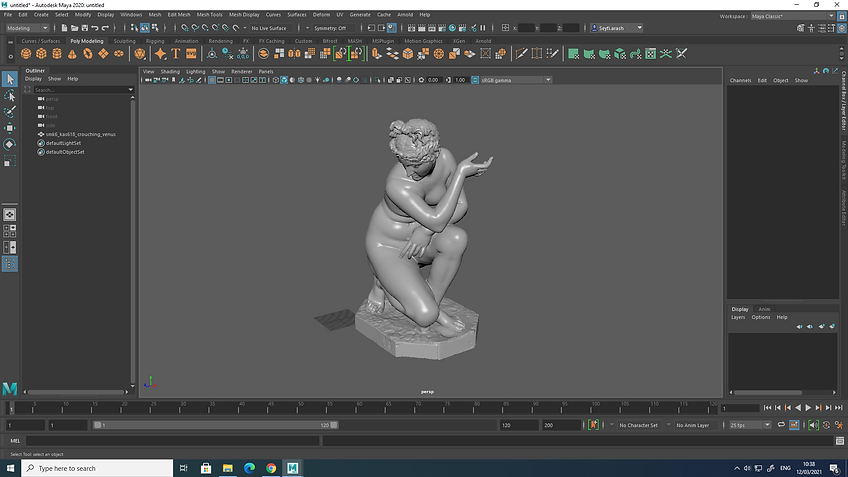Open the viewport Shading menu
The height and width of the screenshot is (477, 848).
(x=170, y=71)
